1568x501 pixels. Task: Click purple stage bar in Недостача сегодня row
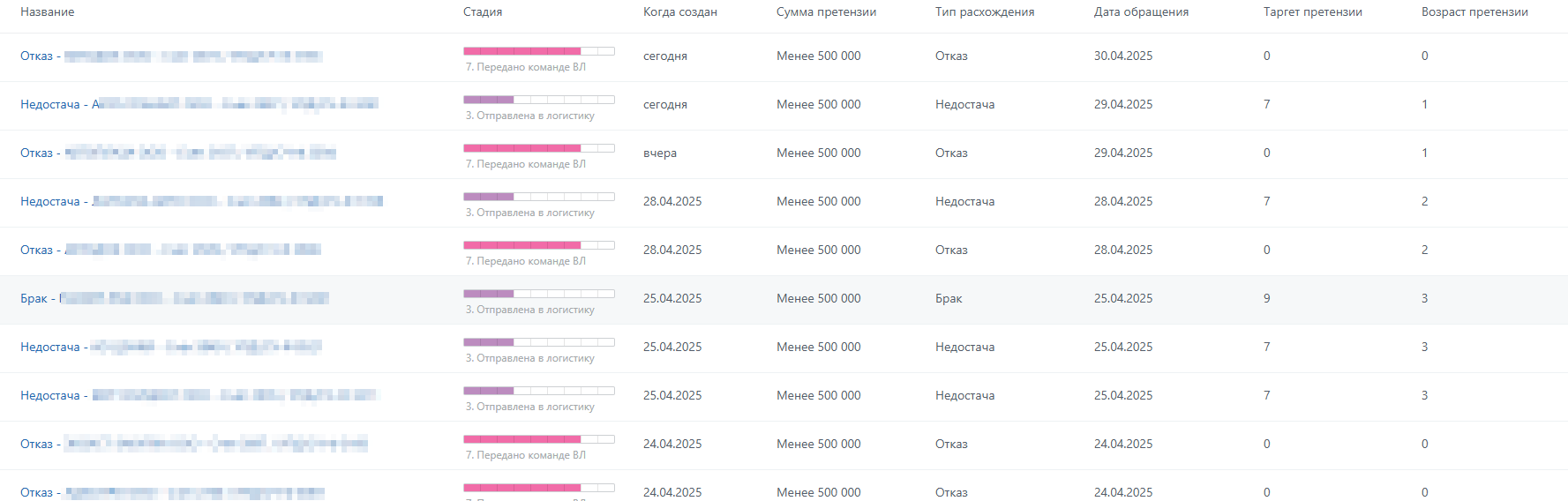pos(539,100)
